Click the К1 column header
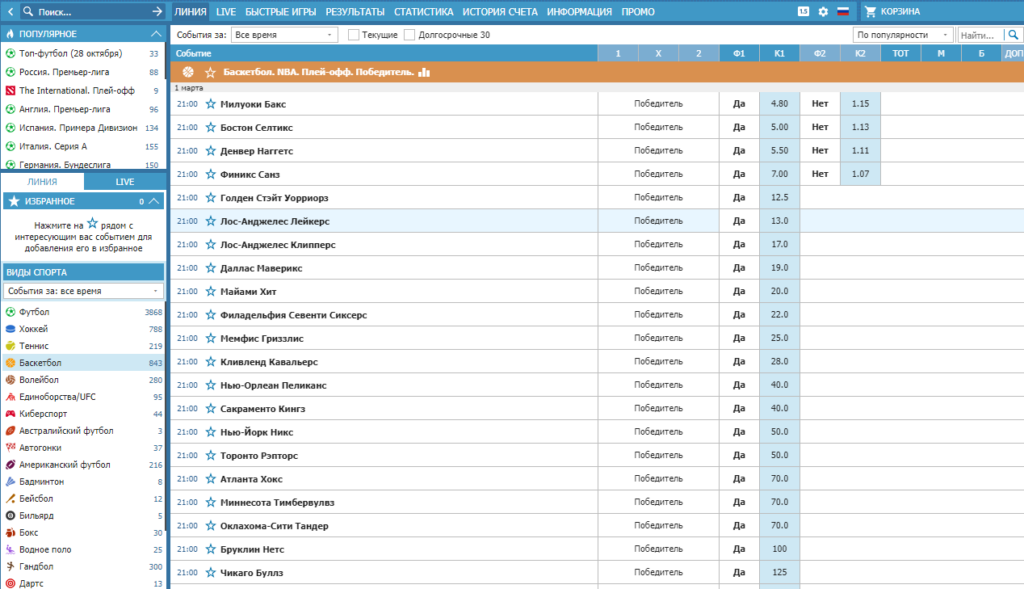The image size is (1024, 589). pyautogui.click(x=779, y=54)
